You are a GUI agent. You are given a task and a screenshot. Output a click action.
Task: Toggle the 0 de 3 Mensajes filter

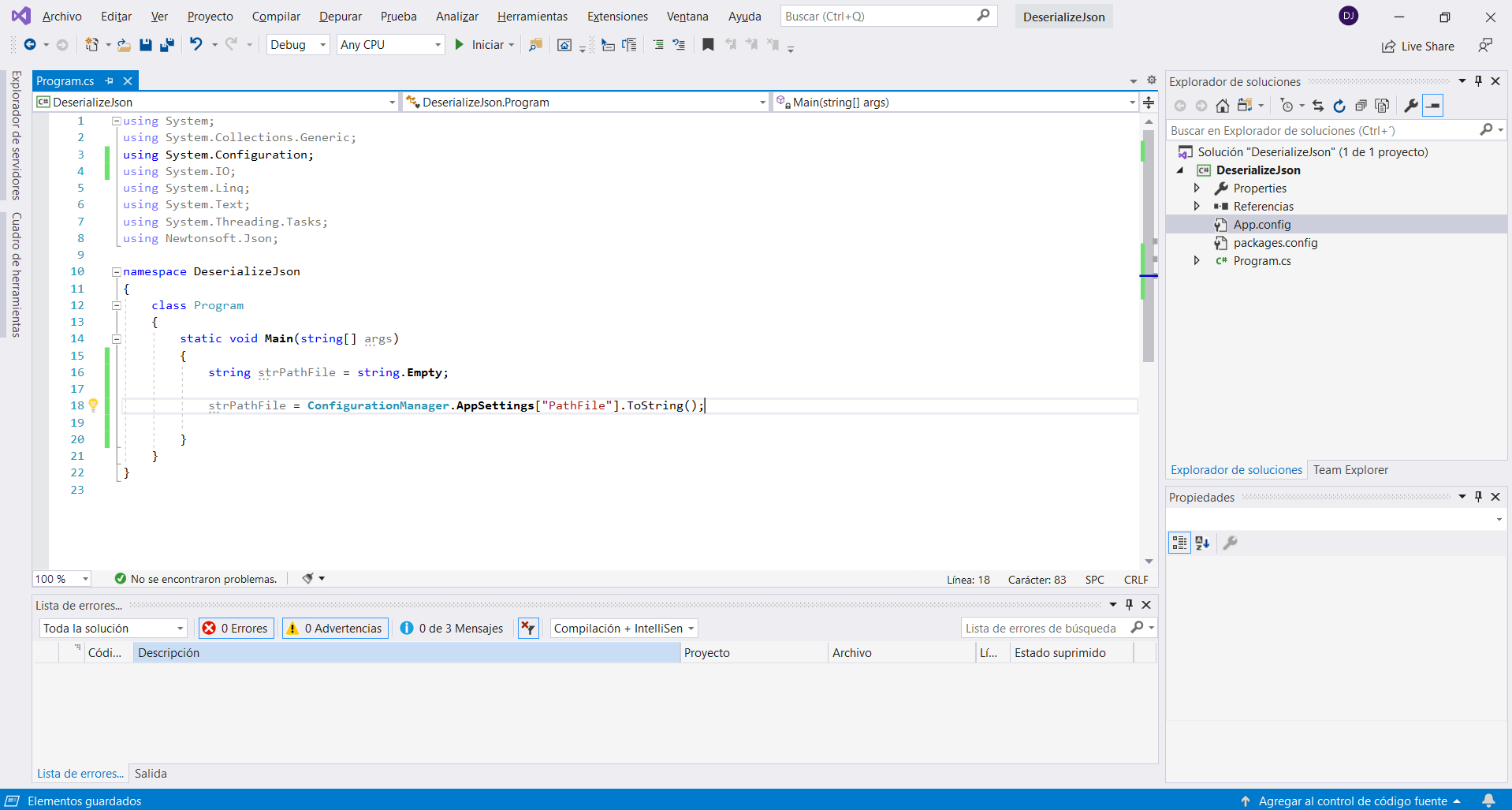(452, 629)
